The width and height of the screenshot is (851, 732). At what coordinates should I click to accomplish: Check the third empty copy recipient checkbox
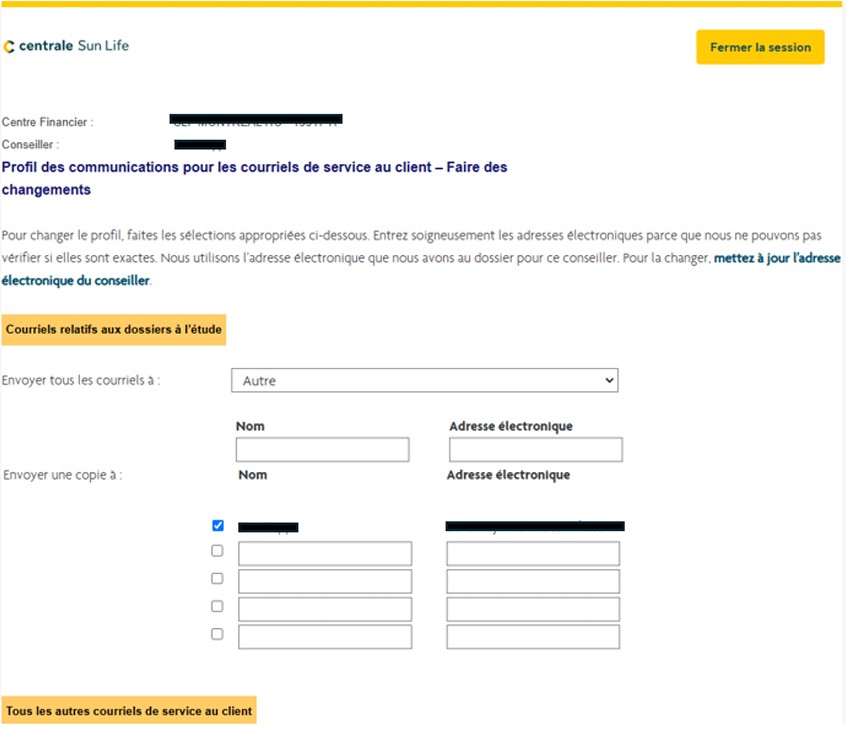point(217,606)
